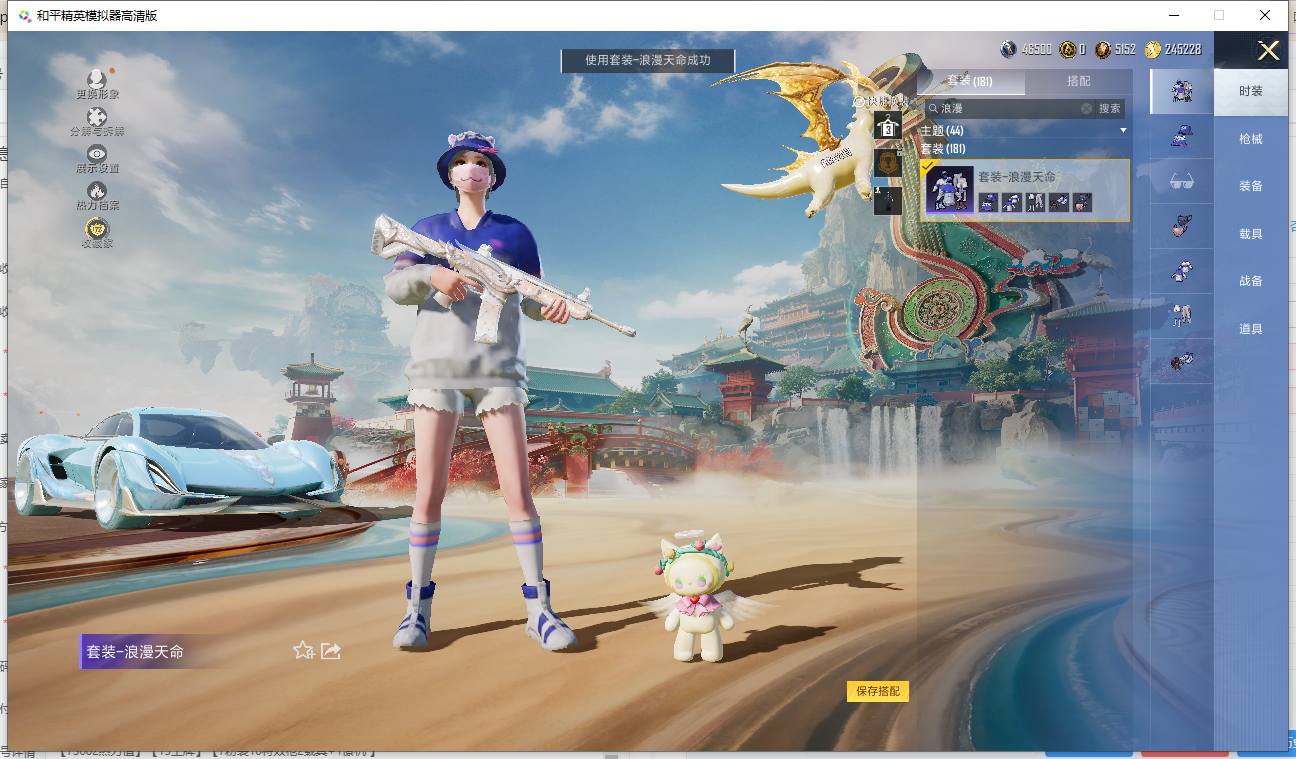
Task: Click the emulator app icon in title bar
Action: click(23, 15)
